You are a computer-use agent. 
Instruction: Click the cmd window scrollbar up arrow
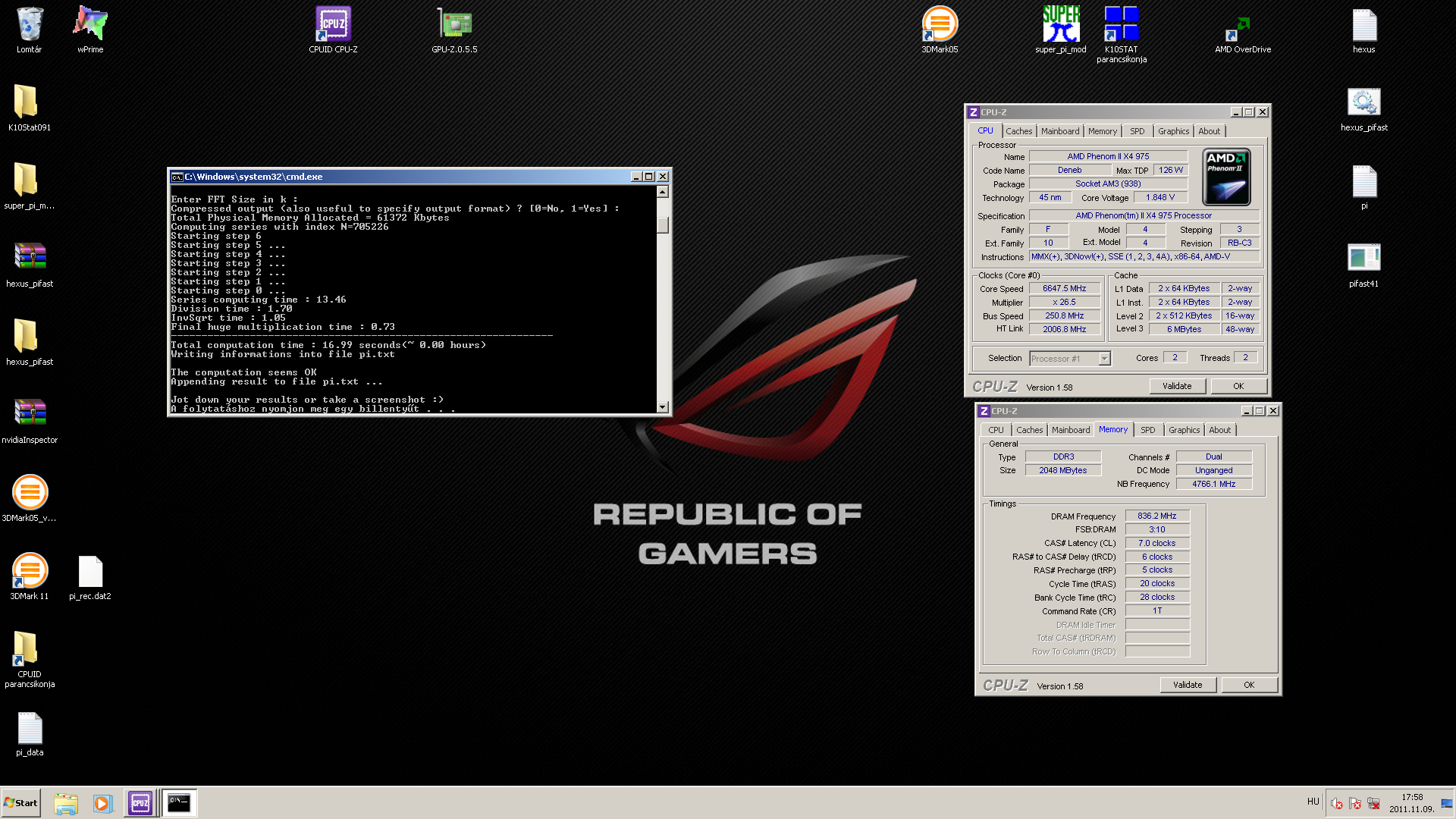[663, 192]
